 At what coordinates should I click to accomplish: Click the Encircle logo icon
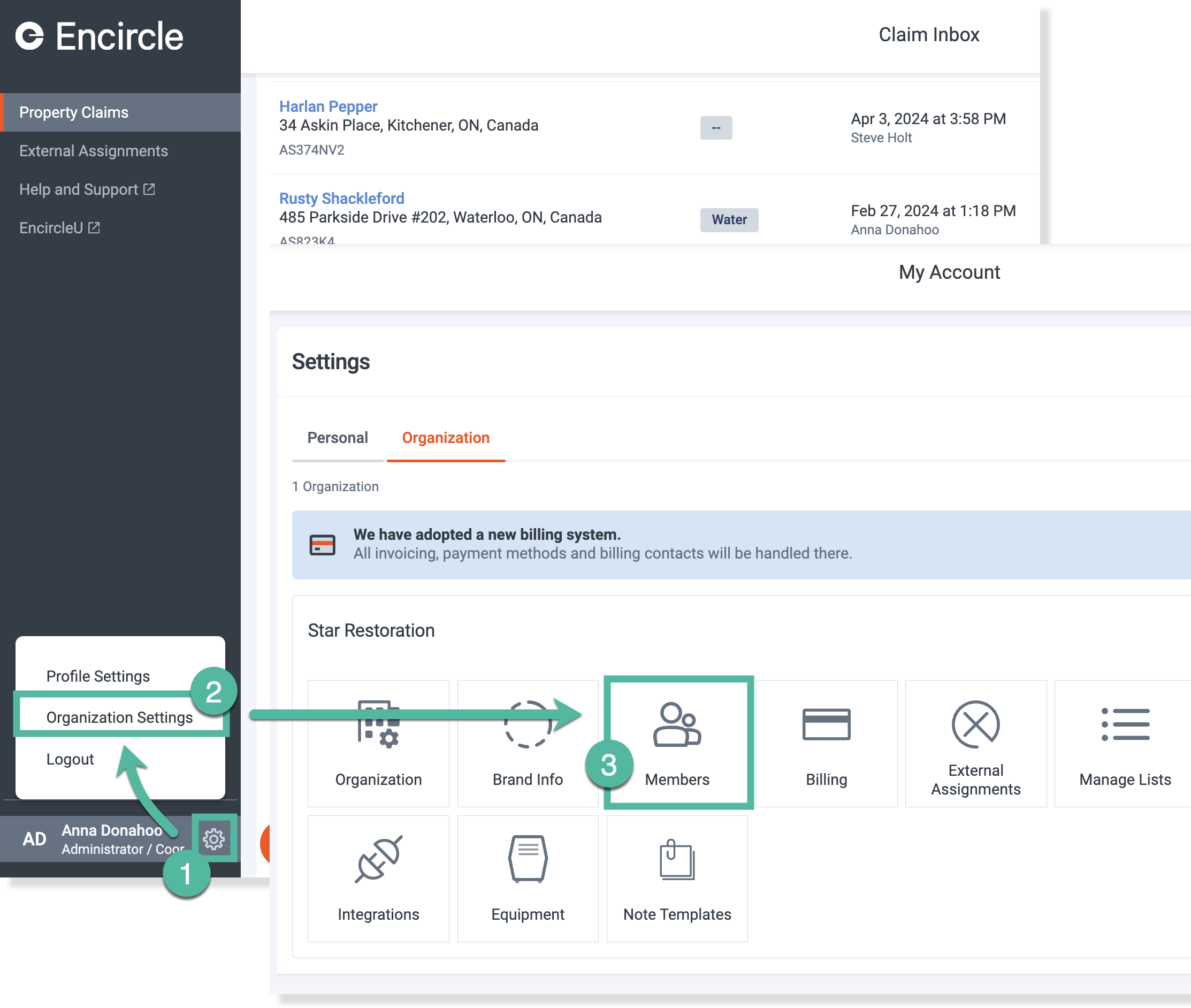point(30,36)
